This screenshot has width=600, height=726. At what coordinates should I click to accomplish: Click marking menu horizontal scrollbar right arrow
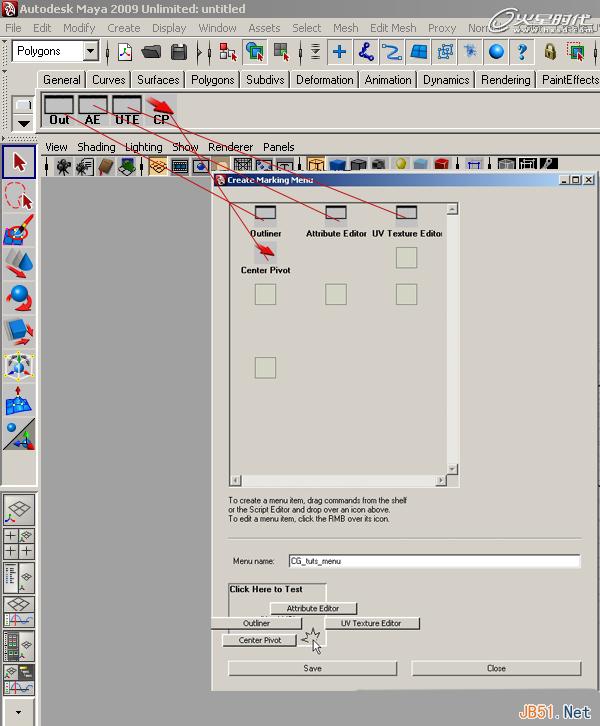click(440, 481)
